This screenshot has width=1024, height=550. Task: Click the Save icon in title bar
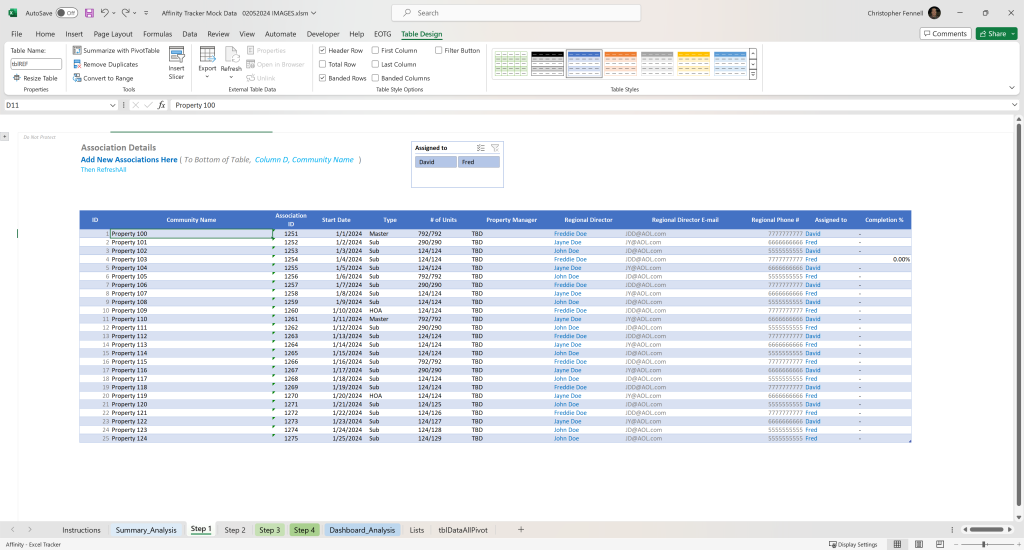click(89, 13)
